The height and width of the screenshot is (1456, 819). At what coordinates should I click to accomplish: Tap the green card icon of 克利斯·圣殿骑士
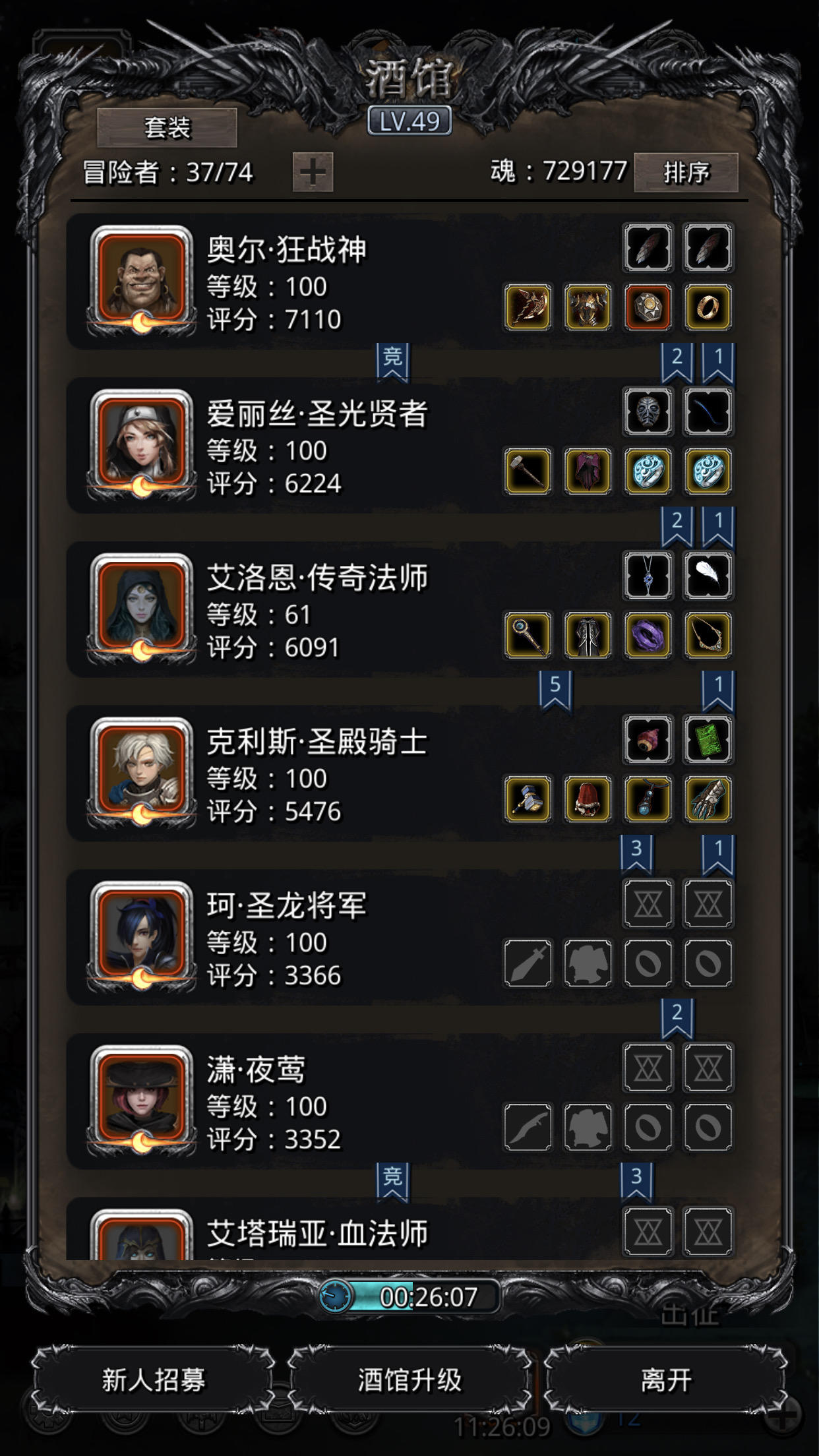pyautogui.click(x=708, y=740)
